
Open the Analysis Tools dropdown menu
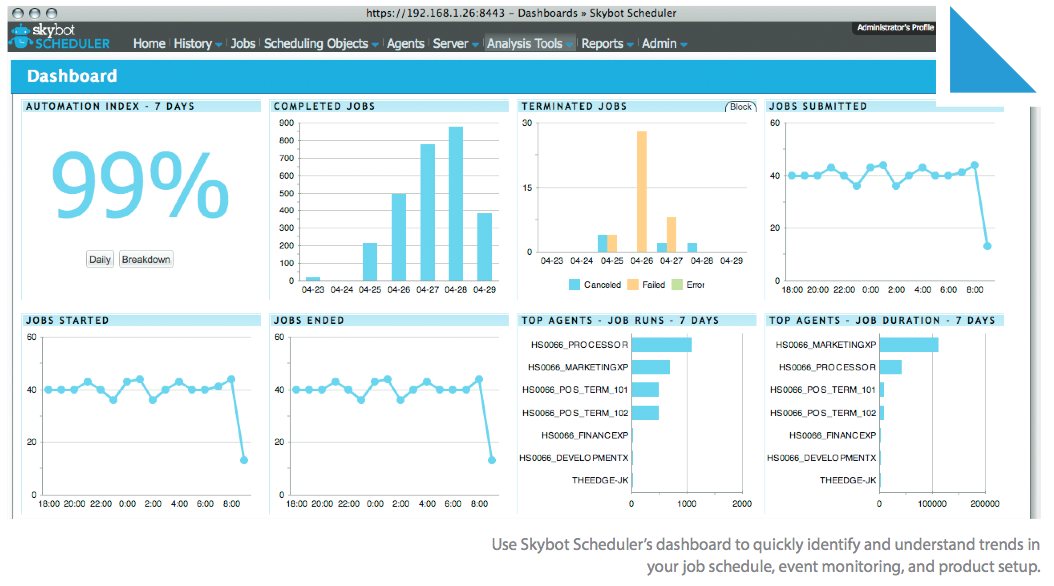(x=530, y=44)
